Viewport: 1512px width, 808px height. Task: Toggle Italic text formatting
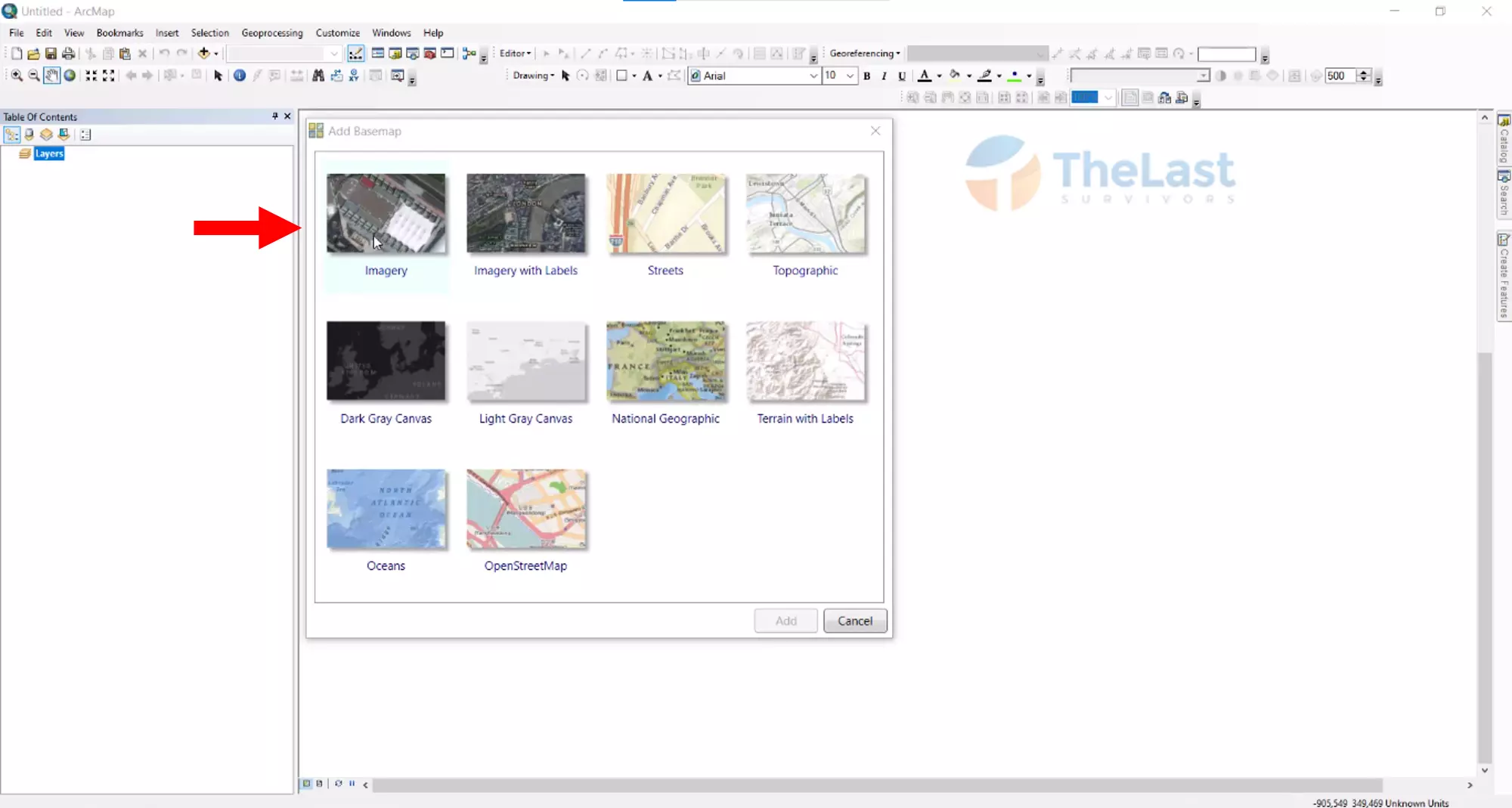[x=884, y=76]
